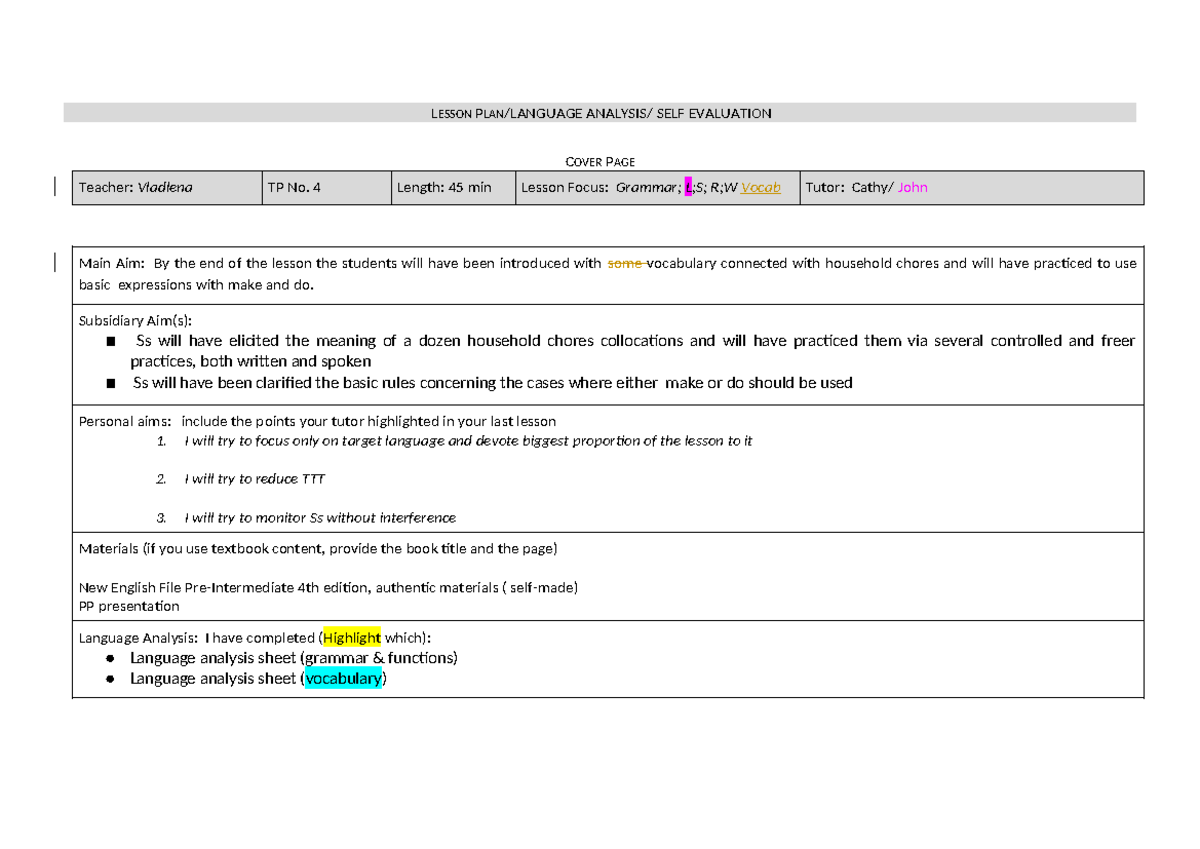
Task: Click the aim about monitoring Ss without interference
Action: pos(320,517)
